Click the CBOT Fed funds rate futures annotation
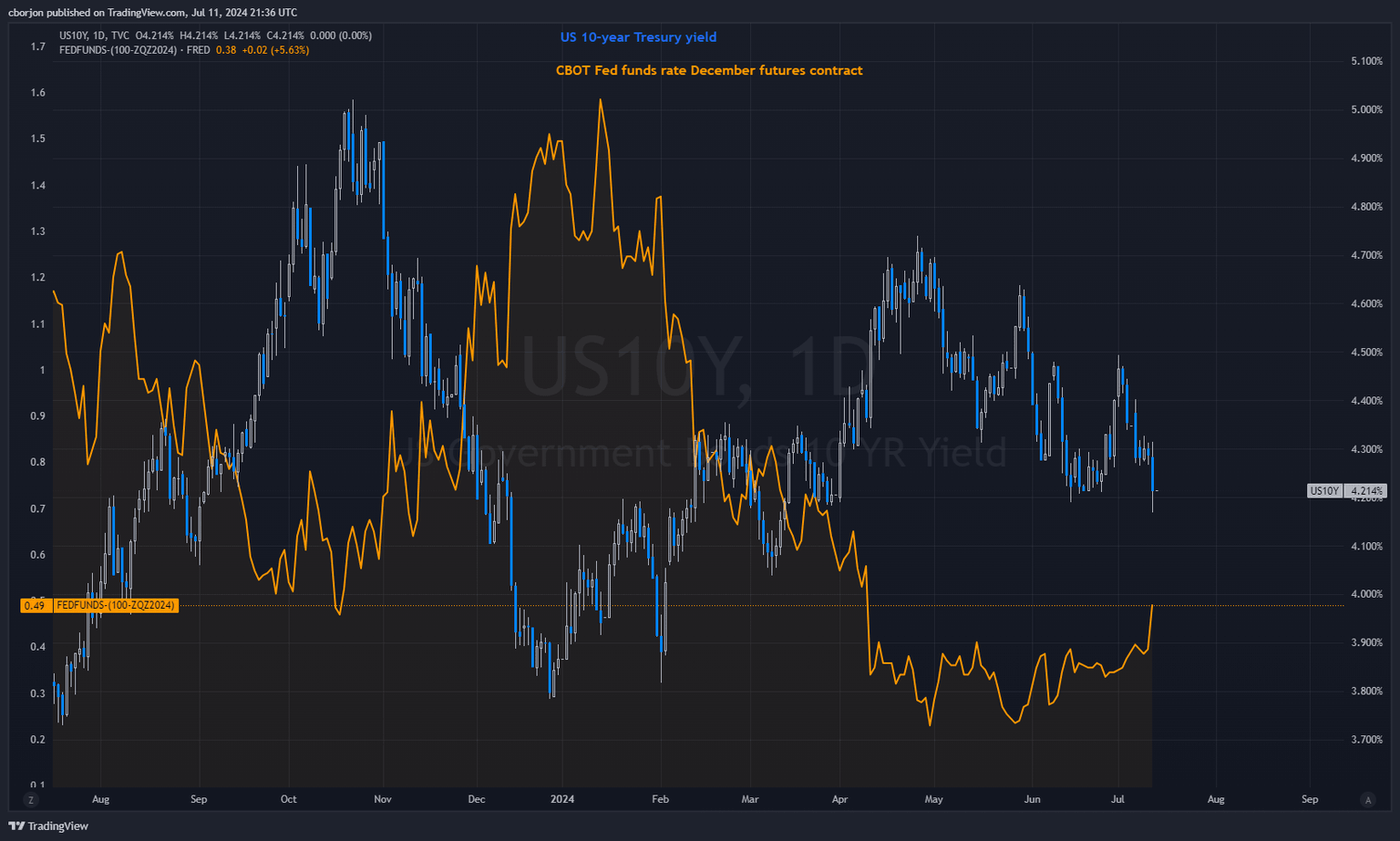The width and height of the screenshot is (1400, 841). point(709,70)
